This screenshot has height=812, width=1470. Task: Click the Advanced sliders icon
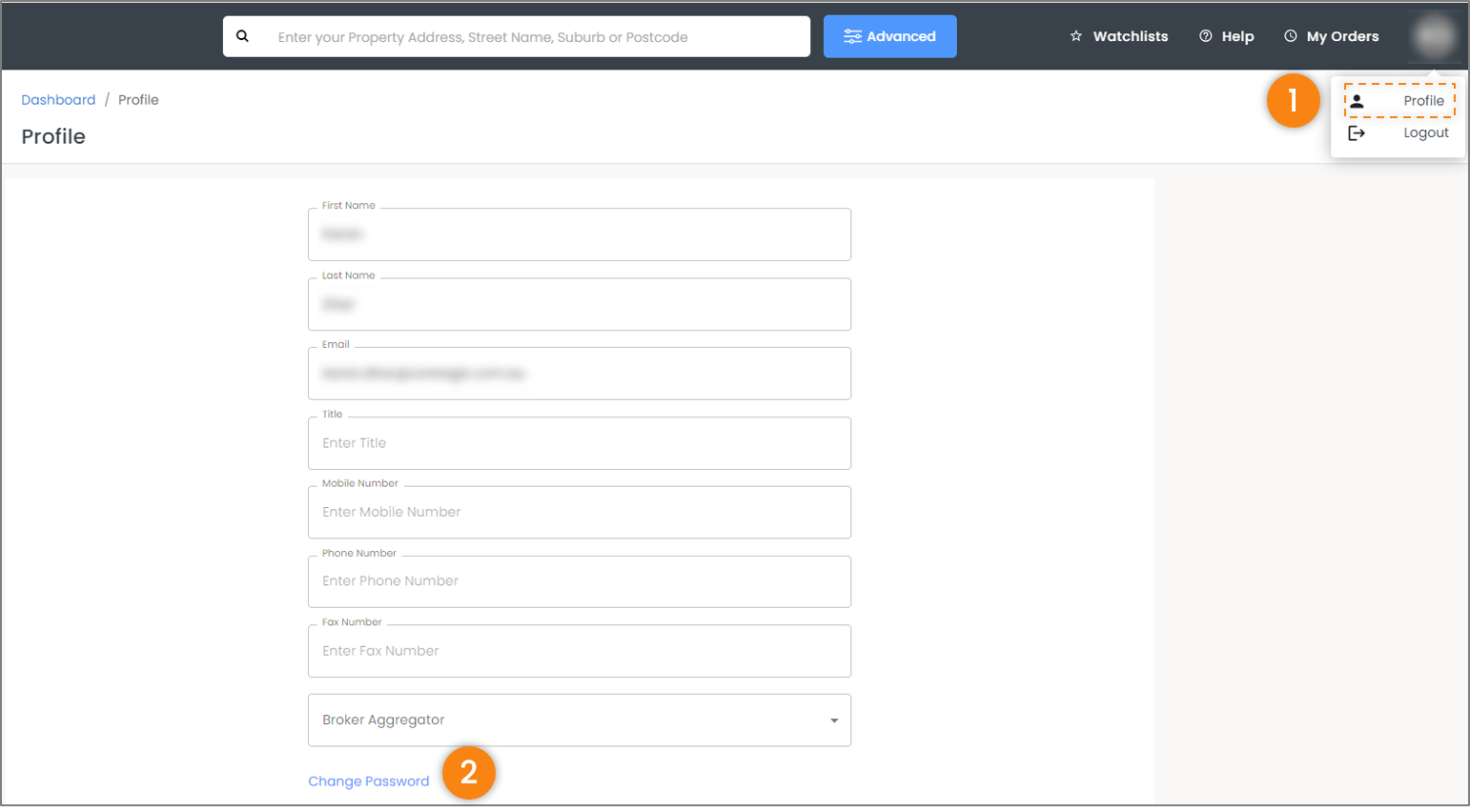[x=852, y=36]
